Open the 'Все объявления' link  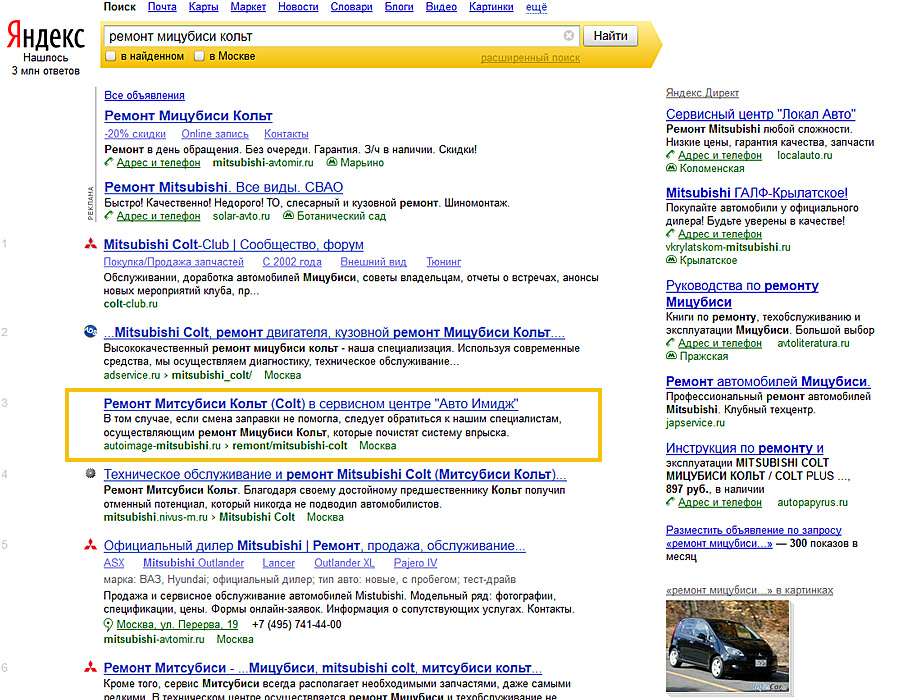pos(144,95)
